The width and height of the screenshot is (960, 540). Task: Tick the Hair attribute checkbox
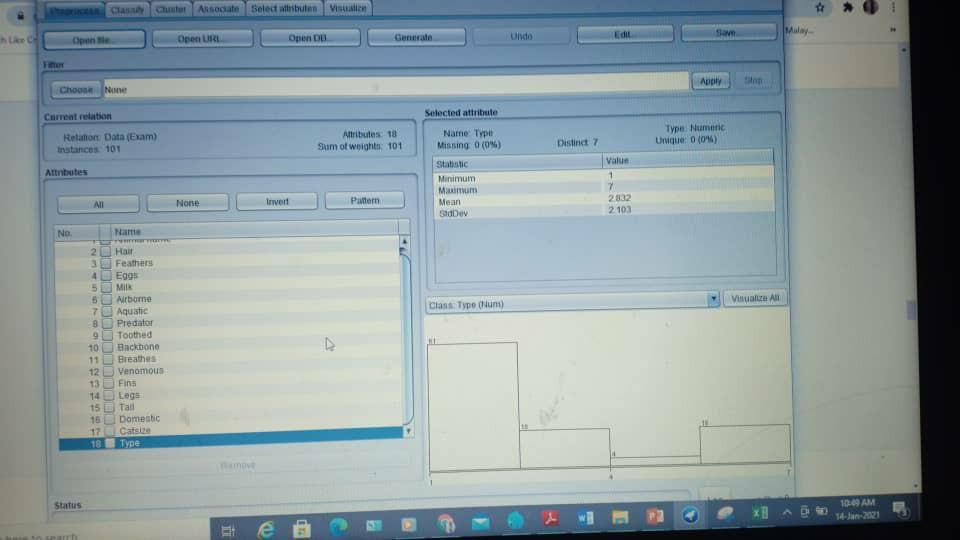106,252
